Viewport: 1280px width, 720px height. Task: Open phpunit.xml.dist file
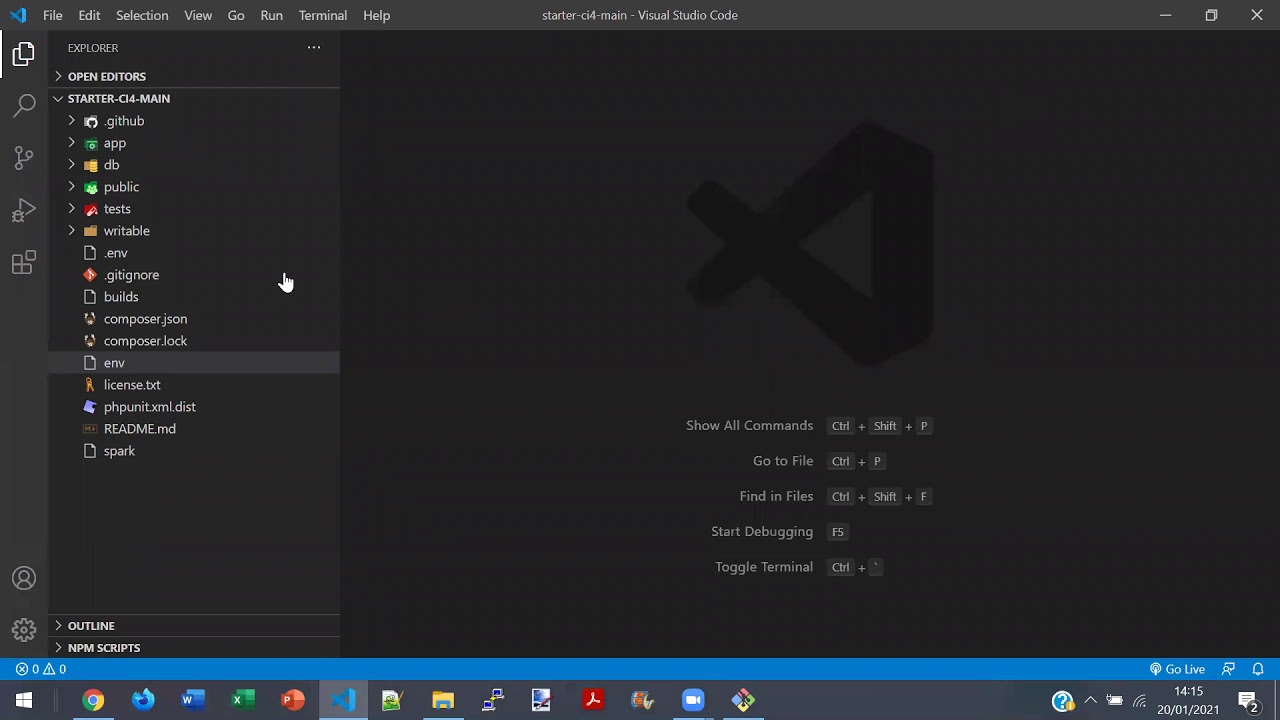pos(194,407)
